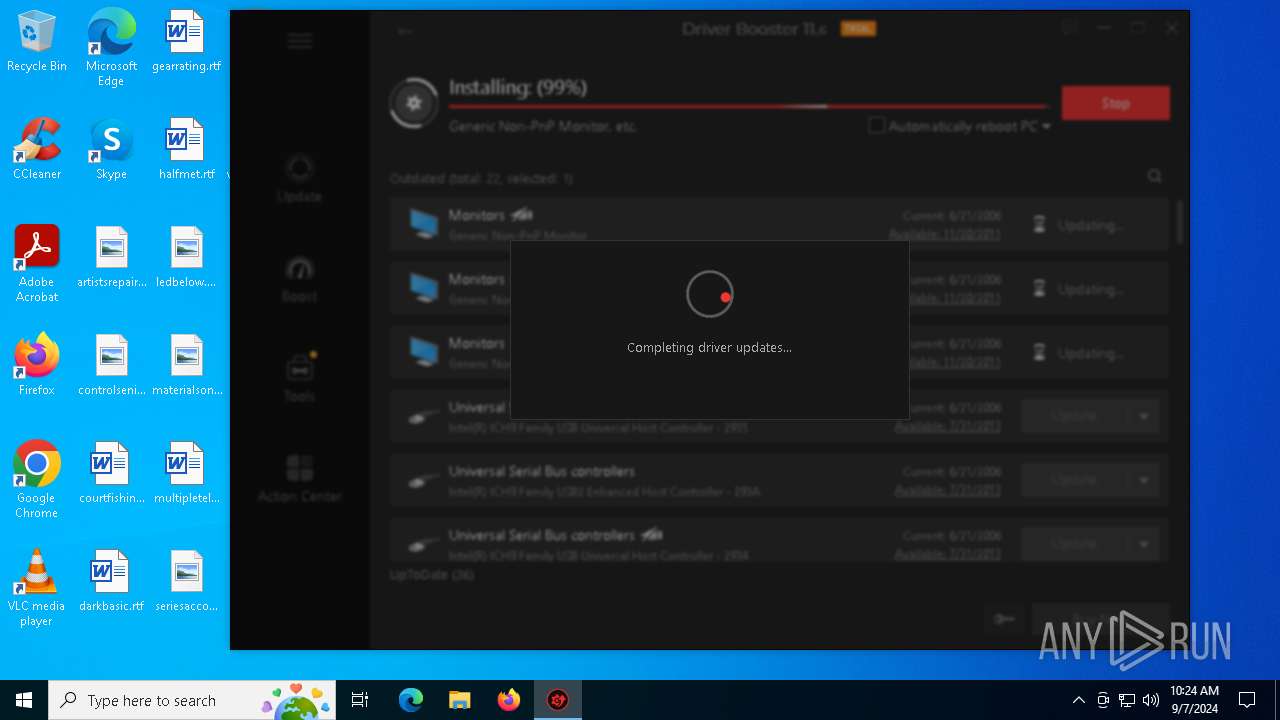Expand dropdown next to USB 2934 Update button
The height and width of the screenshot is (720, 1280).
(1143, 544)
